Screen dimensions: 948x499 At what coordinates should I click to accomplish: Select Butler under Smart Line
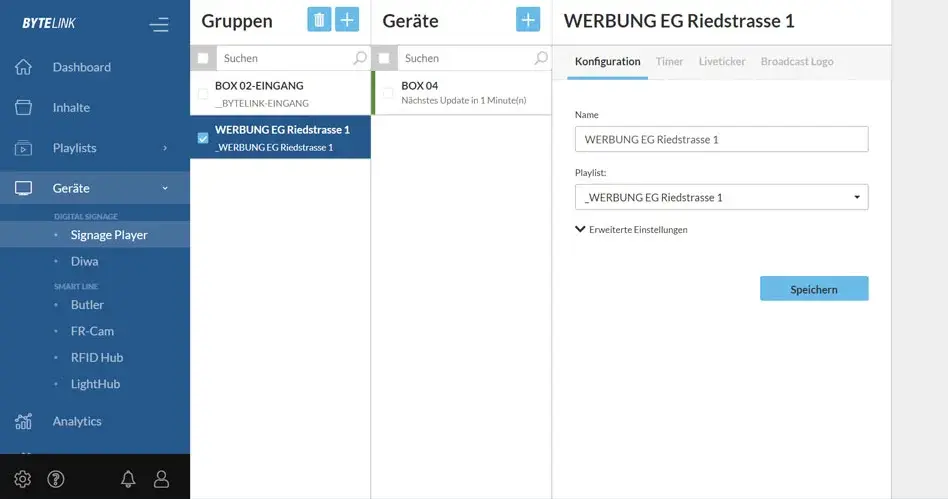point(87,305)
